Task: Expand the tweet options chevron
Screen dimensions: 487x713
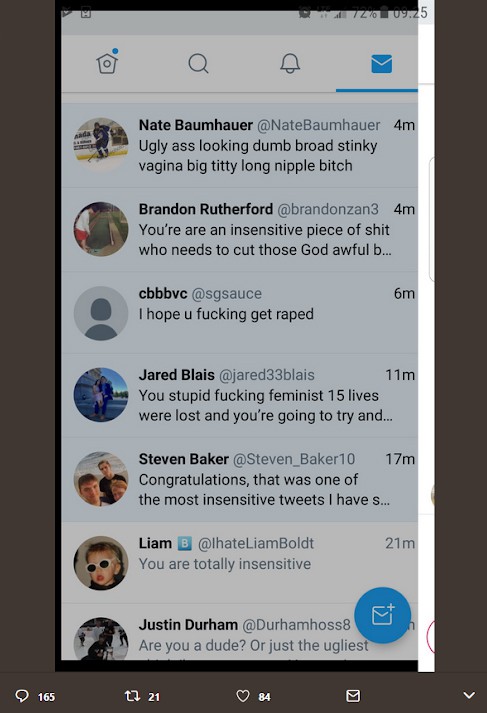Action: (469, 695)
